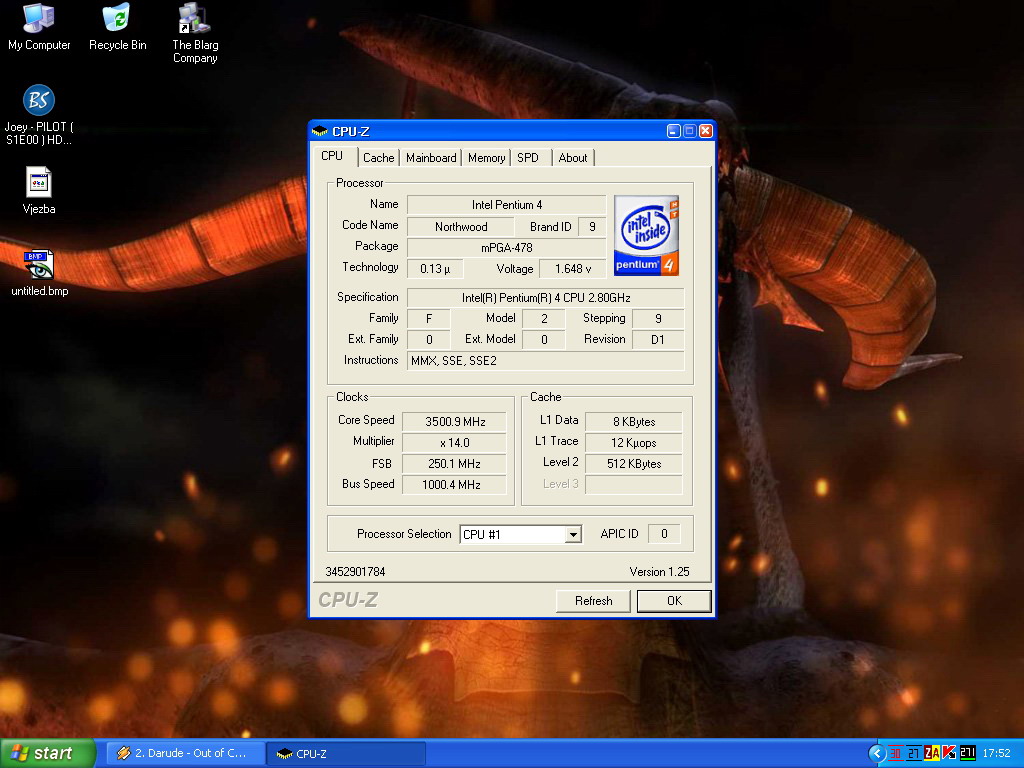Select the Joey - PILOT desktop file
Screen dimensions: 1024x768
pyautogui.click(x=39, y=101)
